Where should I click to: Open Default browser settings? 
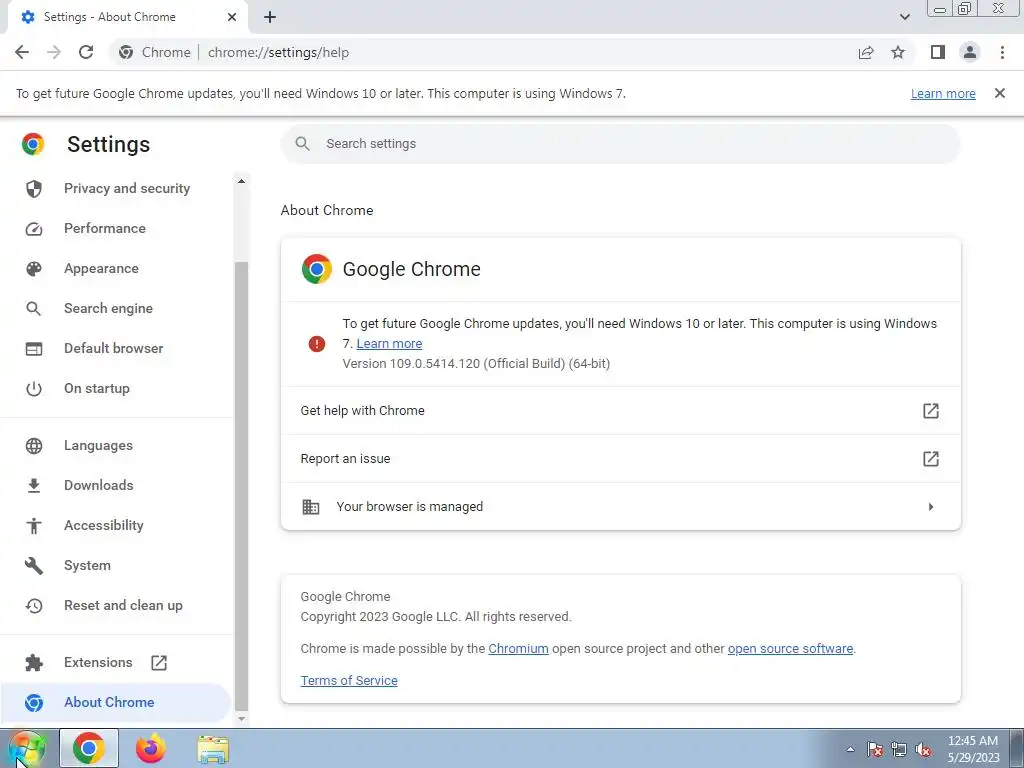116,348
